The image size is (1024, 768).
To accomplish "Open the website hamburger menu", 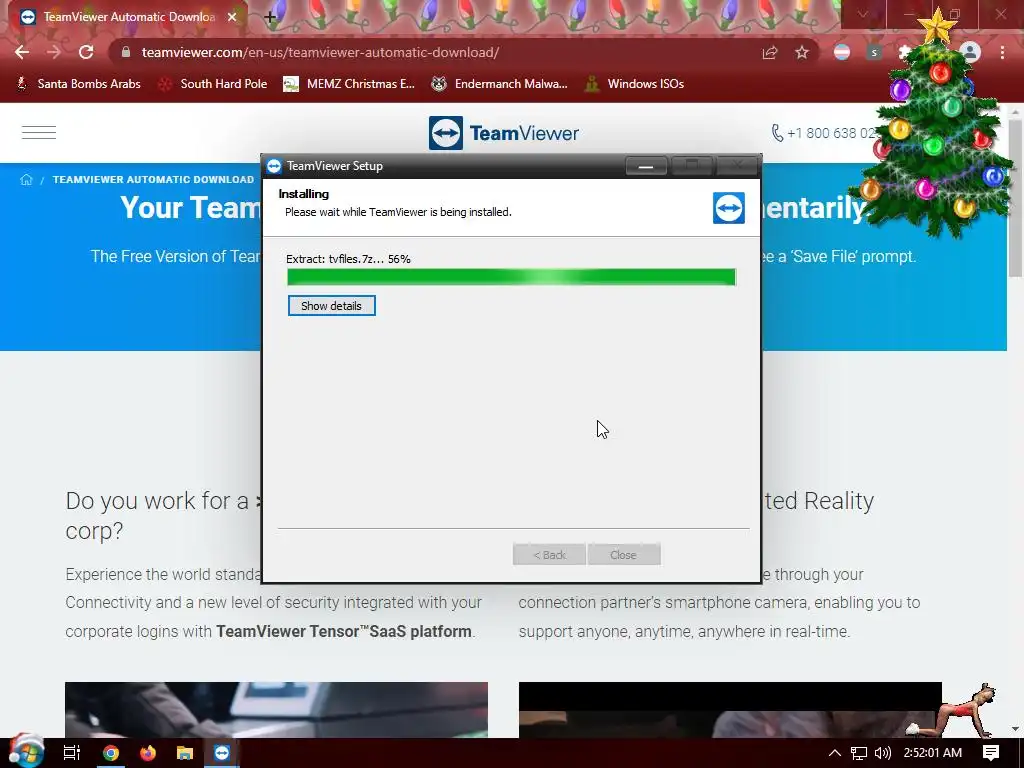I will (x=39, y=133).
